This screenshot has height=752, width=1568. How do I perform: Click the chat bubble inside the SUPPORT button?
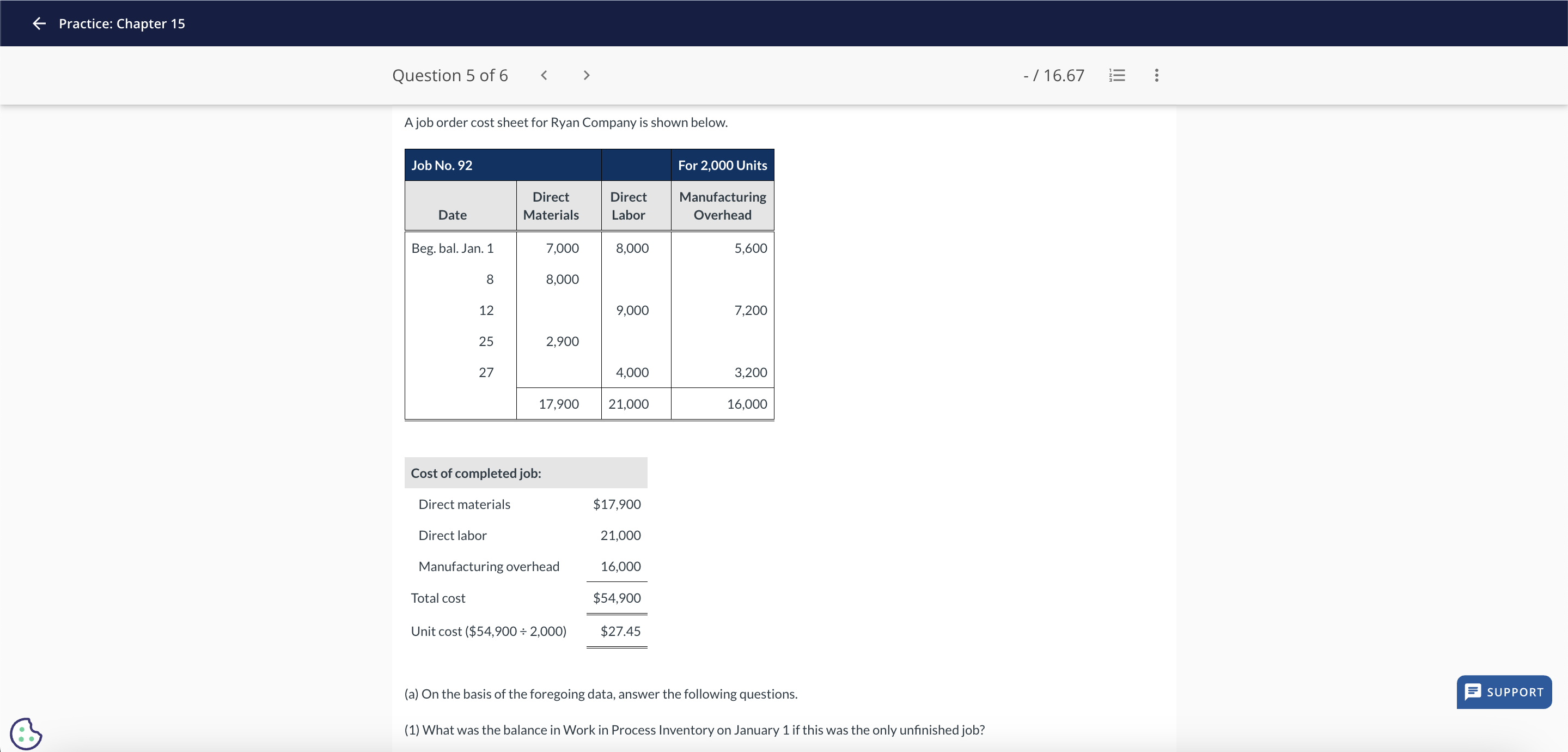tap(1473, 692)
